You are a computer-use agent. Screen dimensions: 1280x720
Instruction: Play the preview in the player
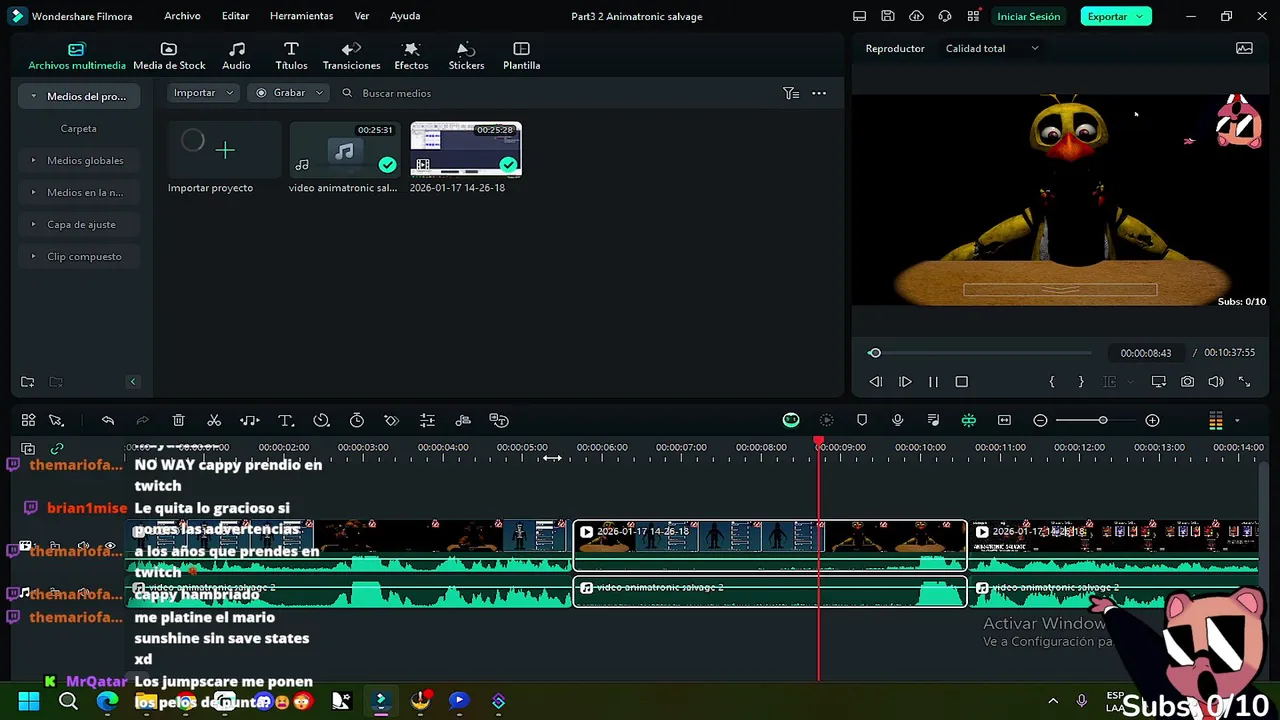click(904, 382)
